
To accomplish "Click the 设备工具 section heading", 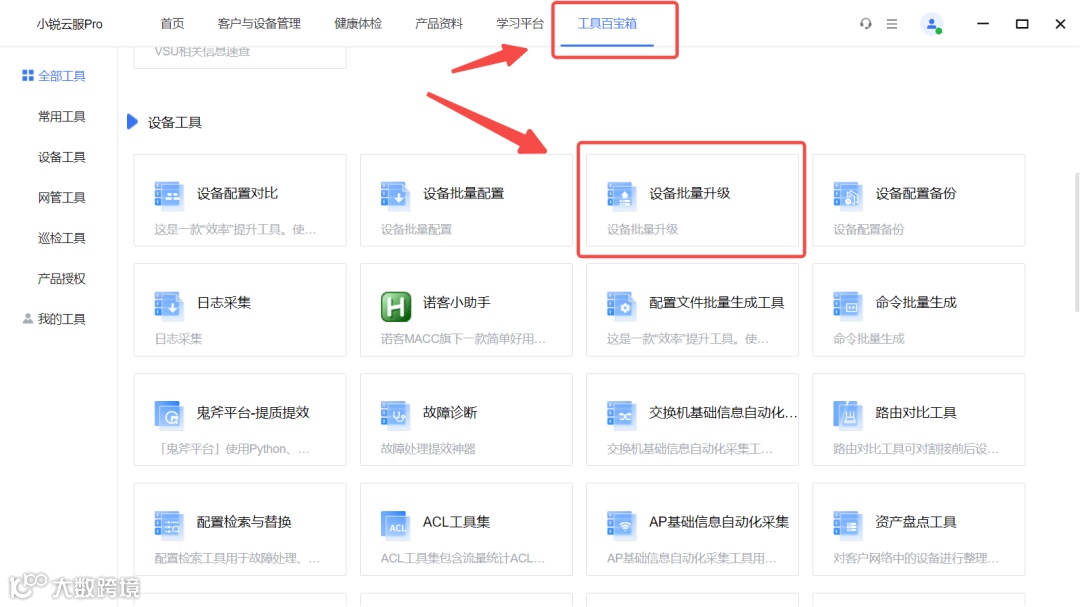I will coord(174,123).
